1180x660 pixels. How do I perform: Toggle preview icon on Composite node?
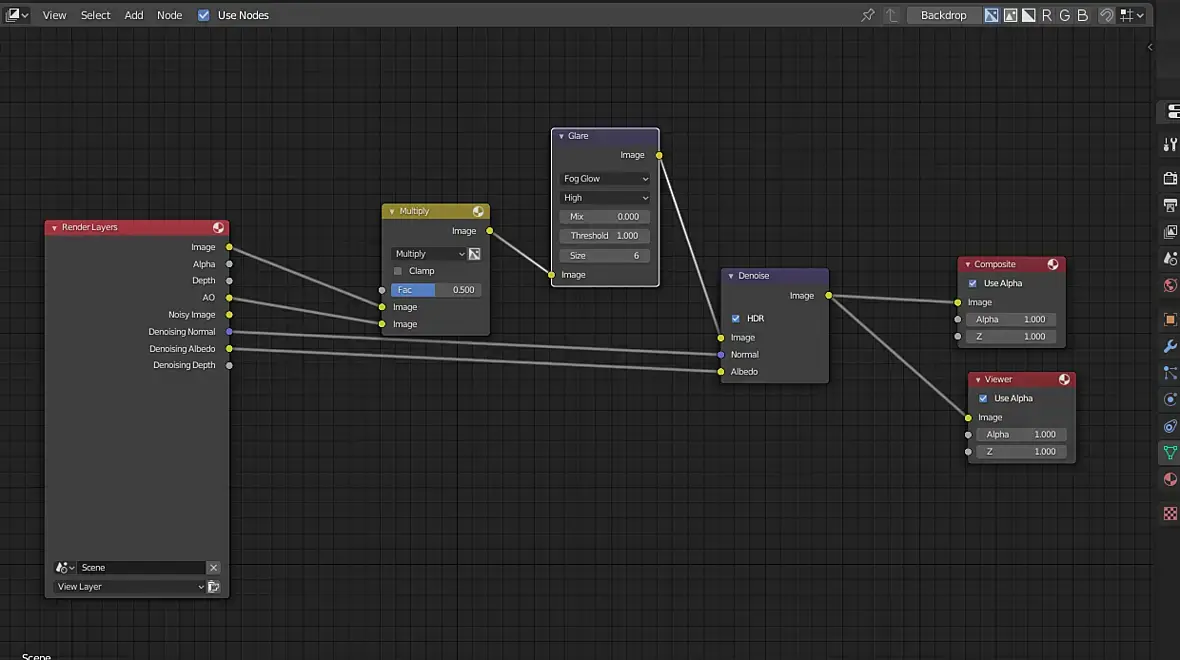coord(1053,264)
